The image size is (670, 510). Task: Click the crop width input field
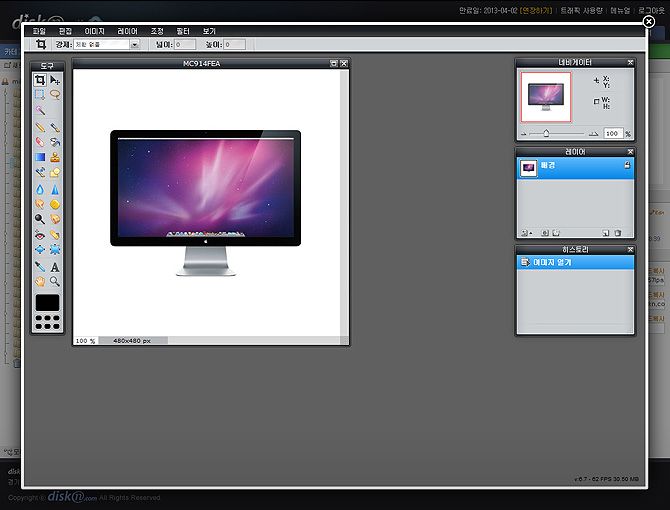click(185, 44)
